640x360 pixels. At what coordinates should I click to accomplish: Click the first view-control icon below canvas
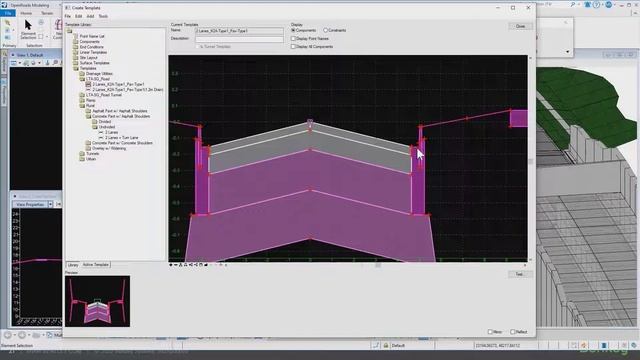171,265
